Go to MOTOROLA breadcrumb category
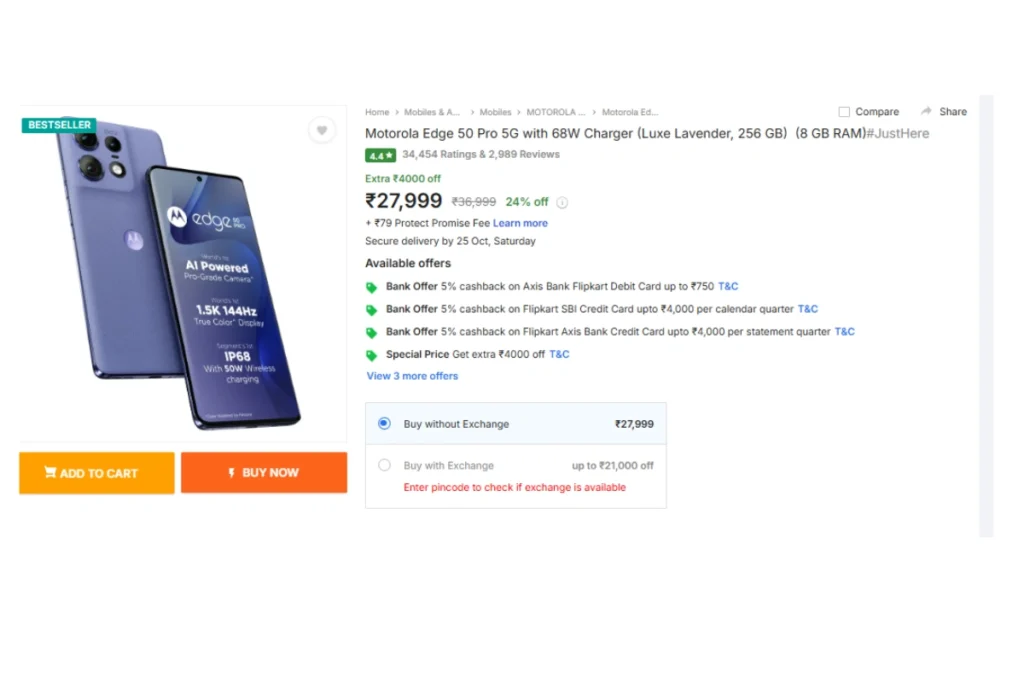1024x683 pixels. click(x=555, y=113)
